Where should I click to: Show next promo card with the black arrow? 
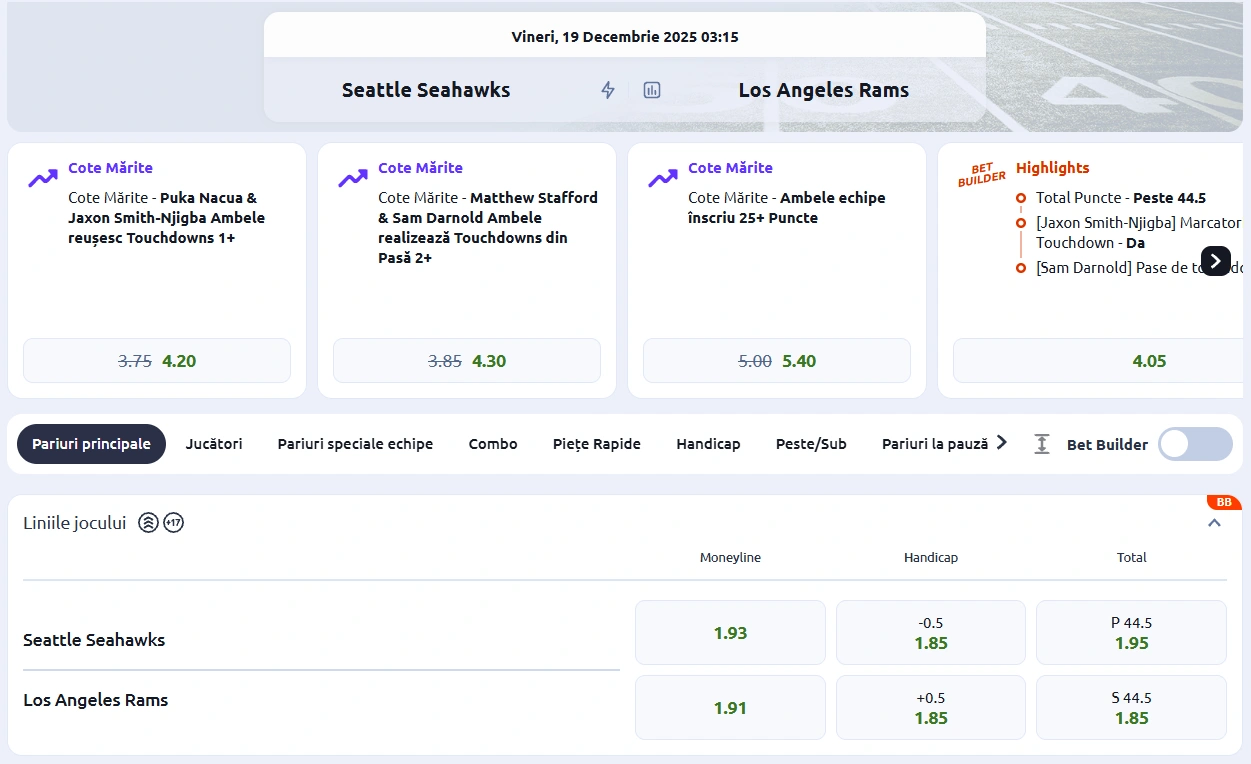(x=1215, y=261)
